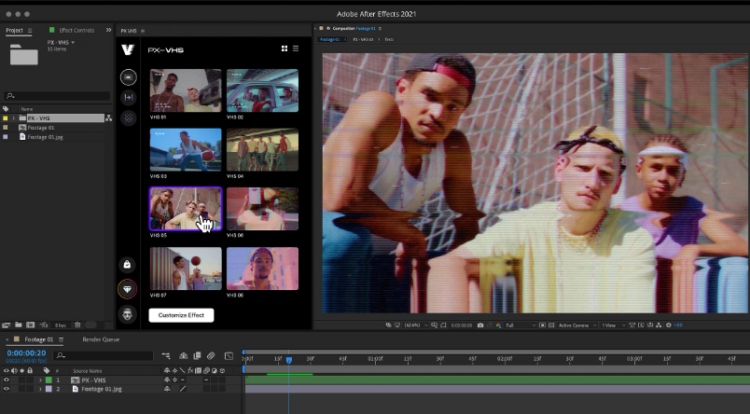Screen dimensions: 750x414
Task: Click the Customize Effect button
Action: point(181,315)
